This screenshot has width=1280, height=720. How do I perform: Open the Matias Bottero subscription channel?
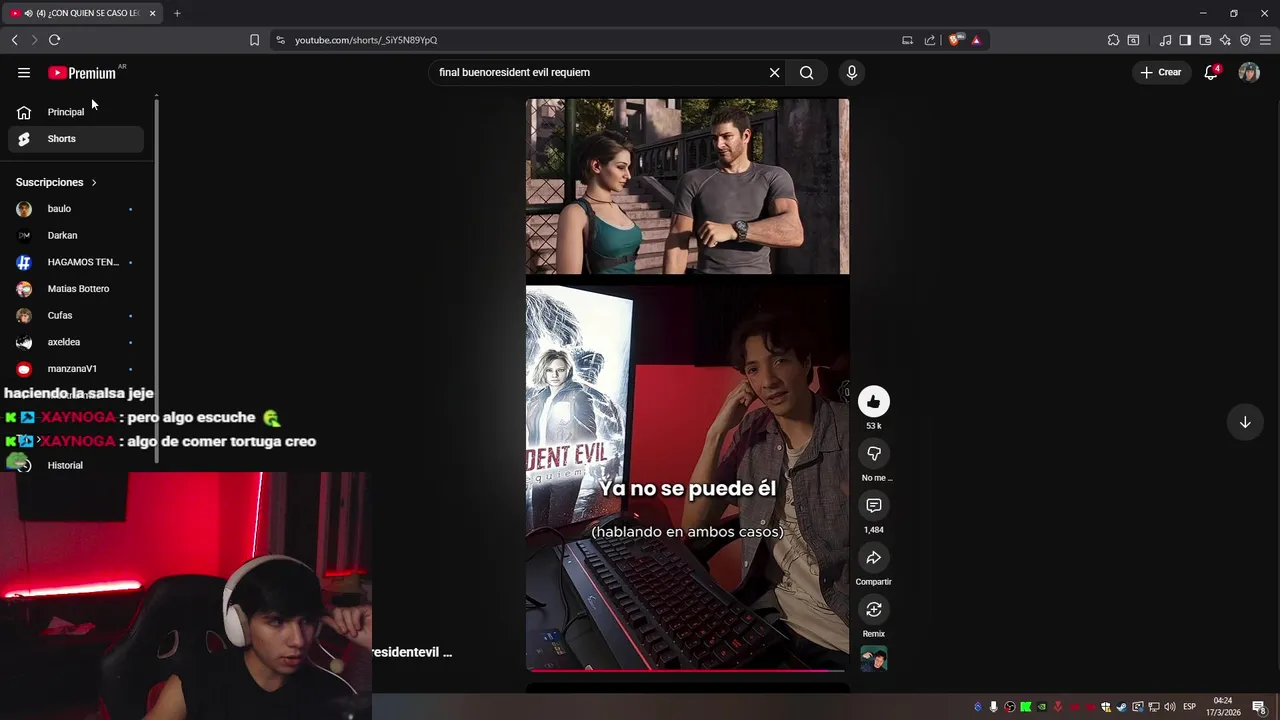click(x=76, y=289)
